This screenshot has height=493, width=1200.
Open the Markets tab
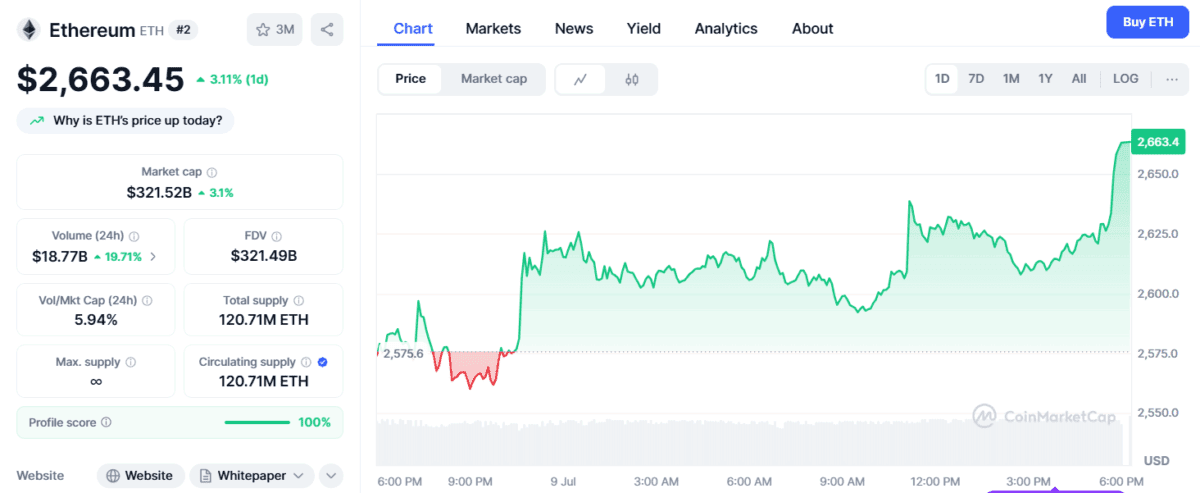coord(493,28)
